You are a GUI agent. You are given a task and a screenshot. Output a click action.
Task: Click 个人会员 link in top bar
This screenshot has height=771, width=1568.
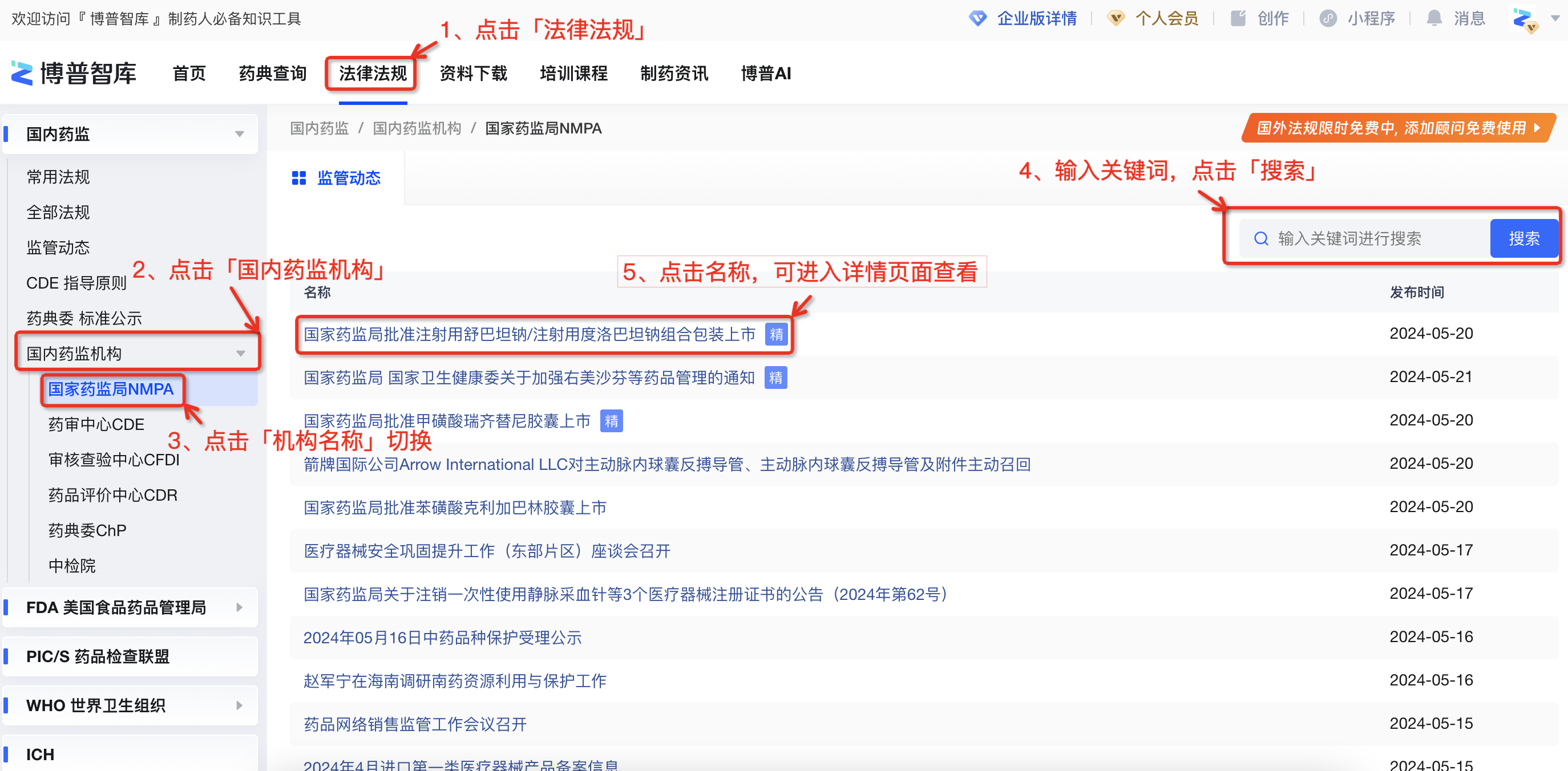(1167, 18)
